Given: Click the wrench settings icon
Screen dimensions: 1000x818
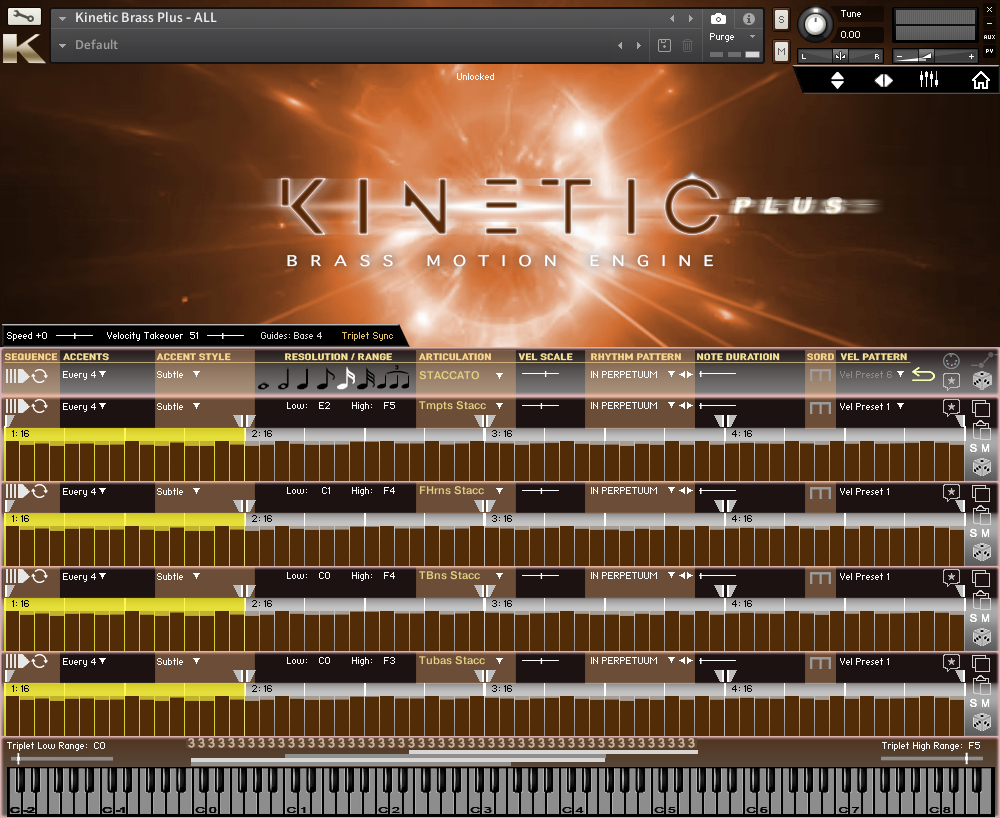Looking at the screenshot, I should tap(24, 17).
